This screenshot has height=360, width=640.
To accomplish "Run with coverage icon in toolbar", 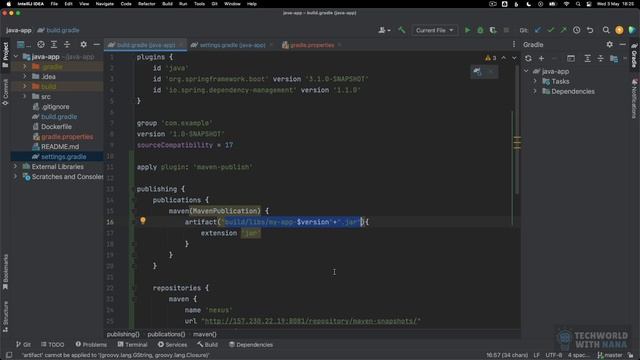I will point(493,30).
